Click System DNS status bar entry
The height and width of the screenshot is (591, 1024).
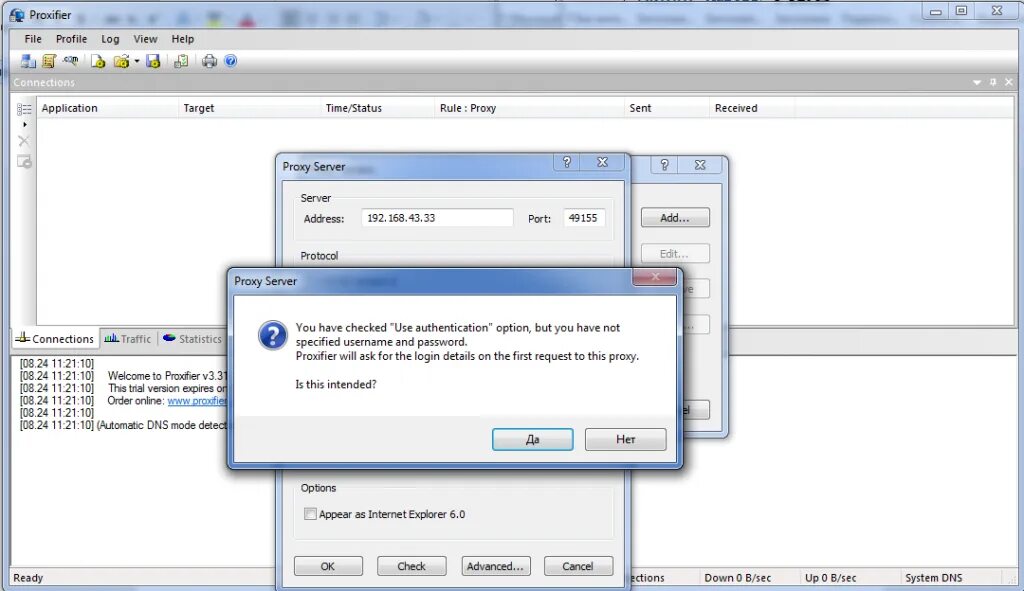(933, 578)
